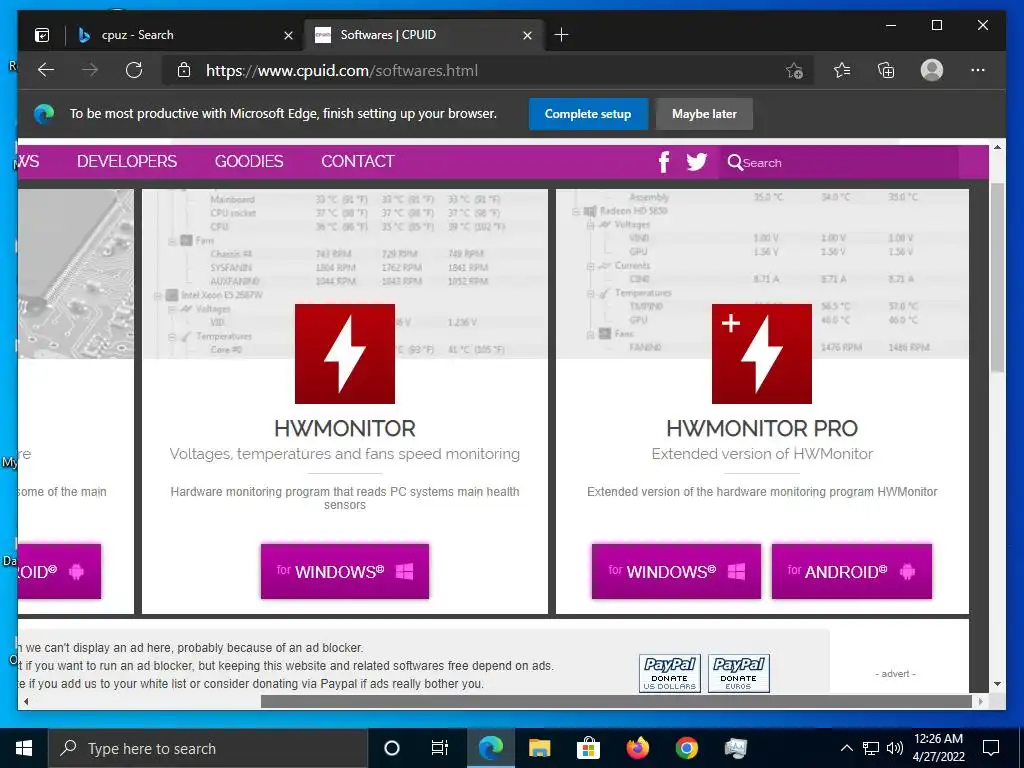Viewport: 1024px width, 768px height.
Task: Open the network tray icon
Action: [x=871, y=748]
